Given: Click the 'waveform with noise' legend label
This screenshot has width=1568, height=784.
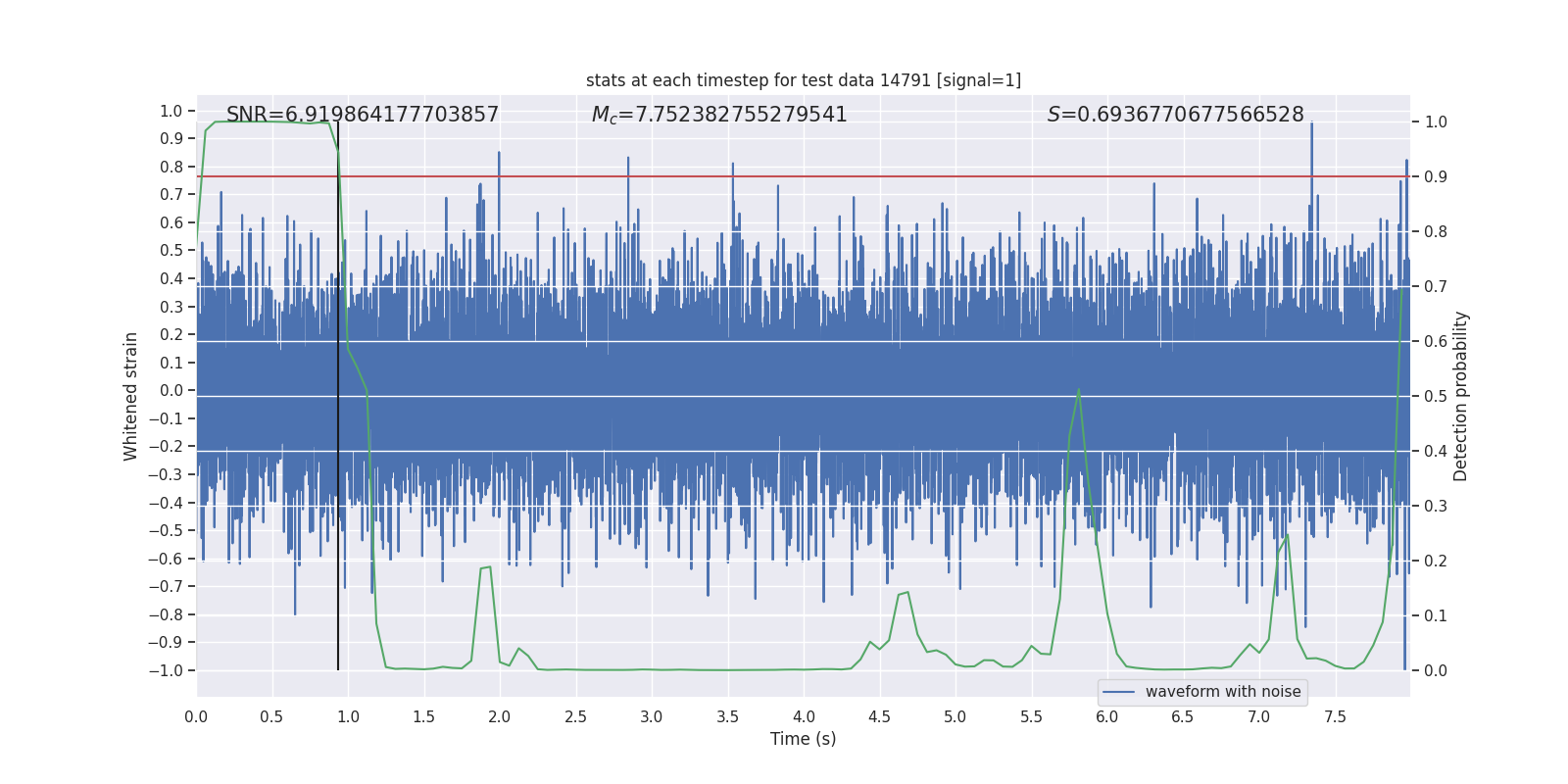Looking at the screenshot, I should coord(1222,692).
